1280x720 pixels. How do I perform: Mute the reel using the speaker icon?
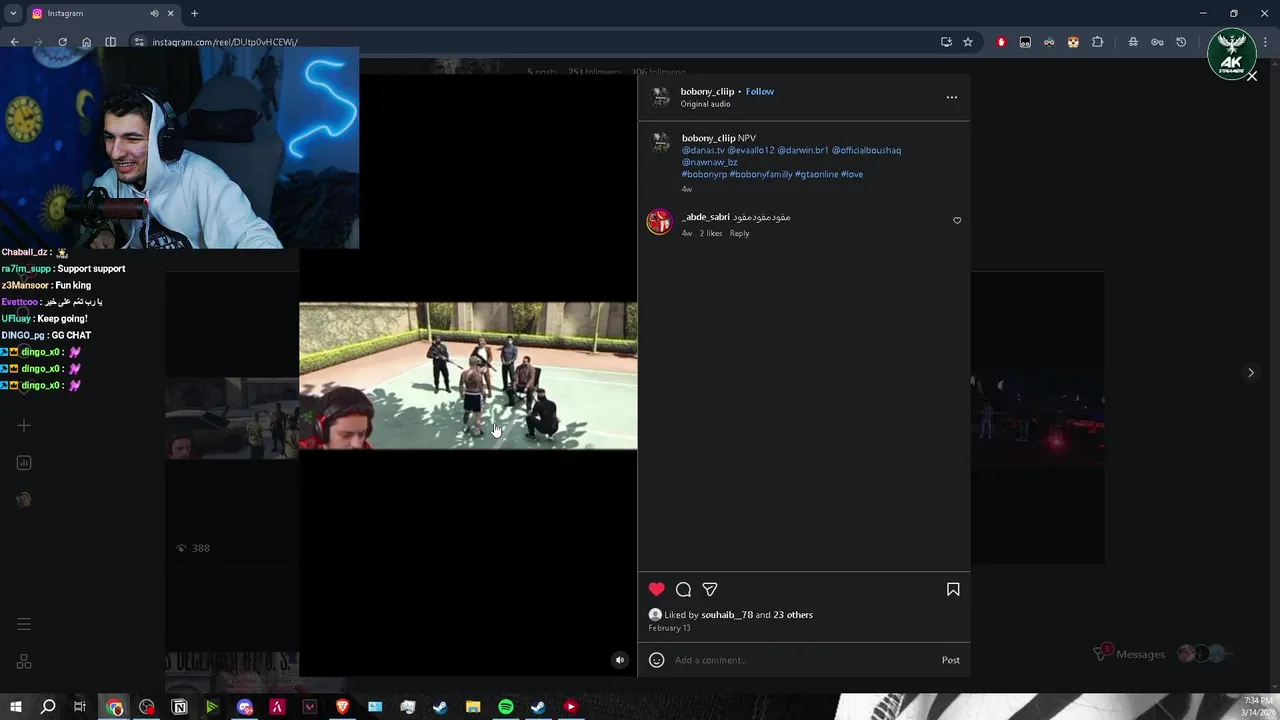tap(620, 660)
